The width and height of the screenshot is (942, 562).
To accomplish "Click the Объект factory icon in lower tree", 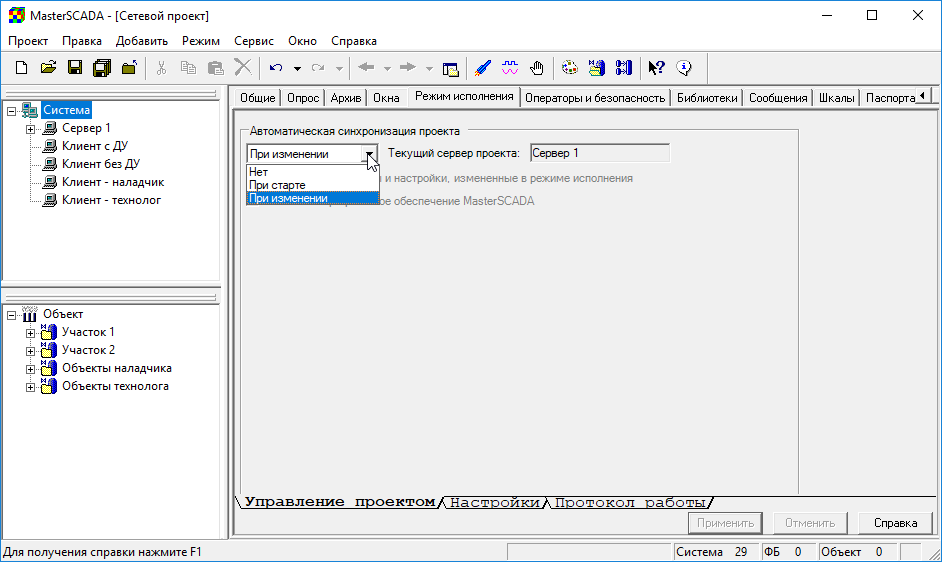I will pyautogui.click(x=29, y=314).
